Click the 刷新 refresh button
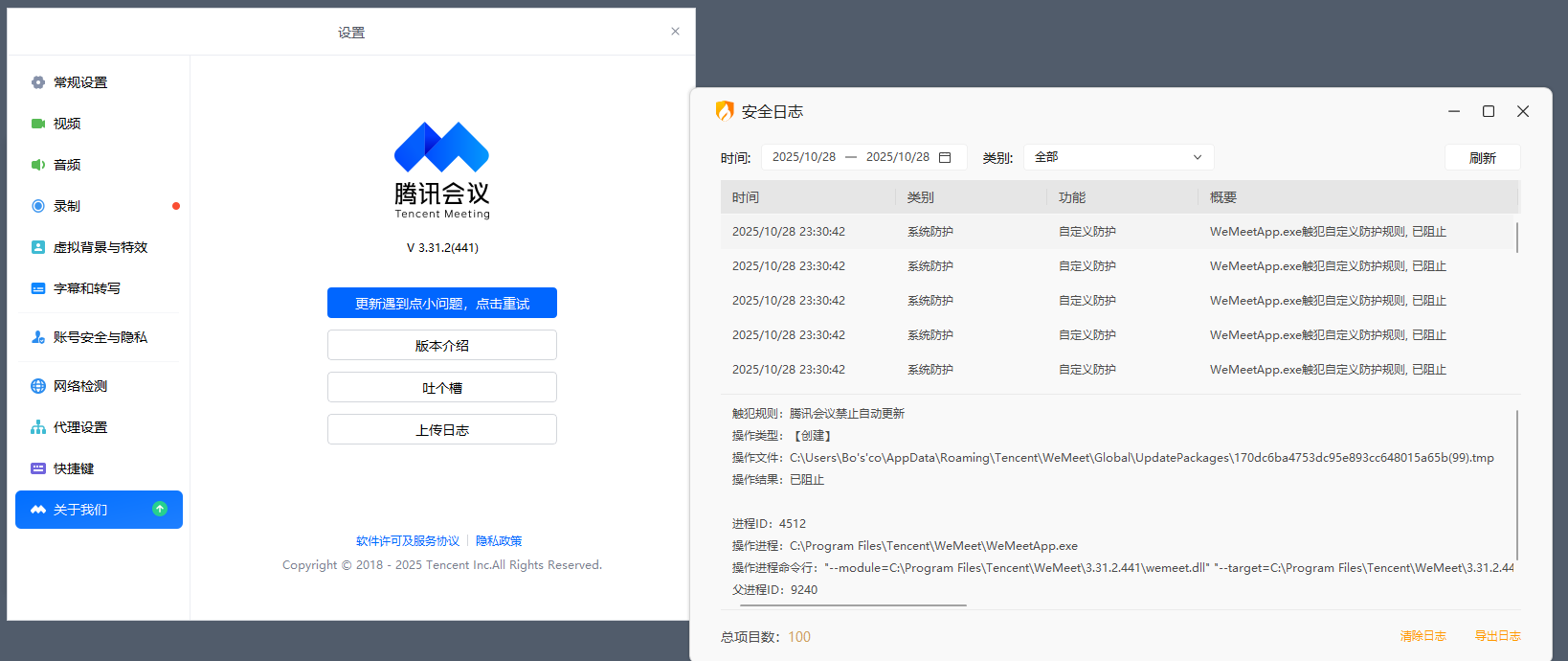1568x661 pixels. click(1482, 158)
